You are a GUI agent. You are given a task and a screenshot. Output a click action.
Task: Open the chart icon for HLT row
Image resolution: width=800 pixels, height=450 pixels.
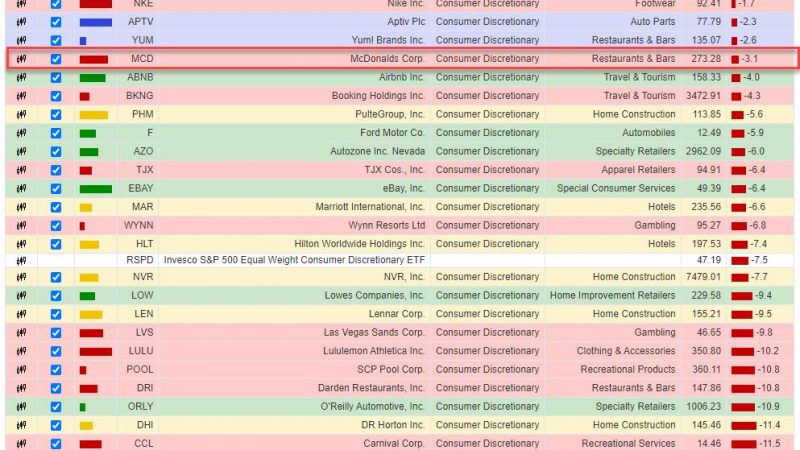click(x=21, y=244)
